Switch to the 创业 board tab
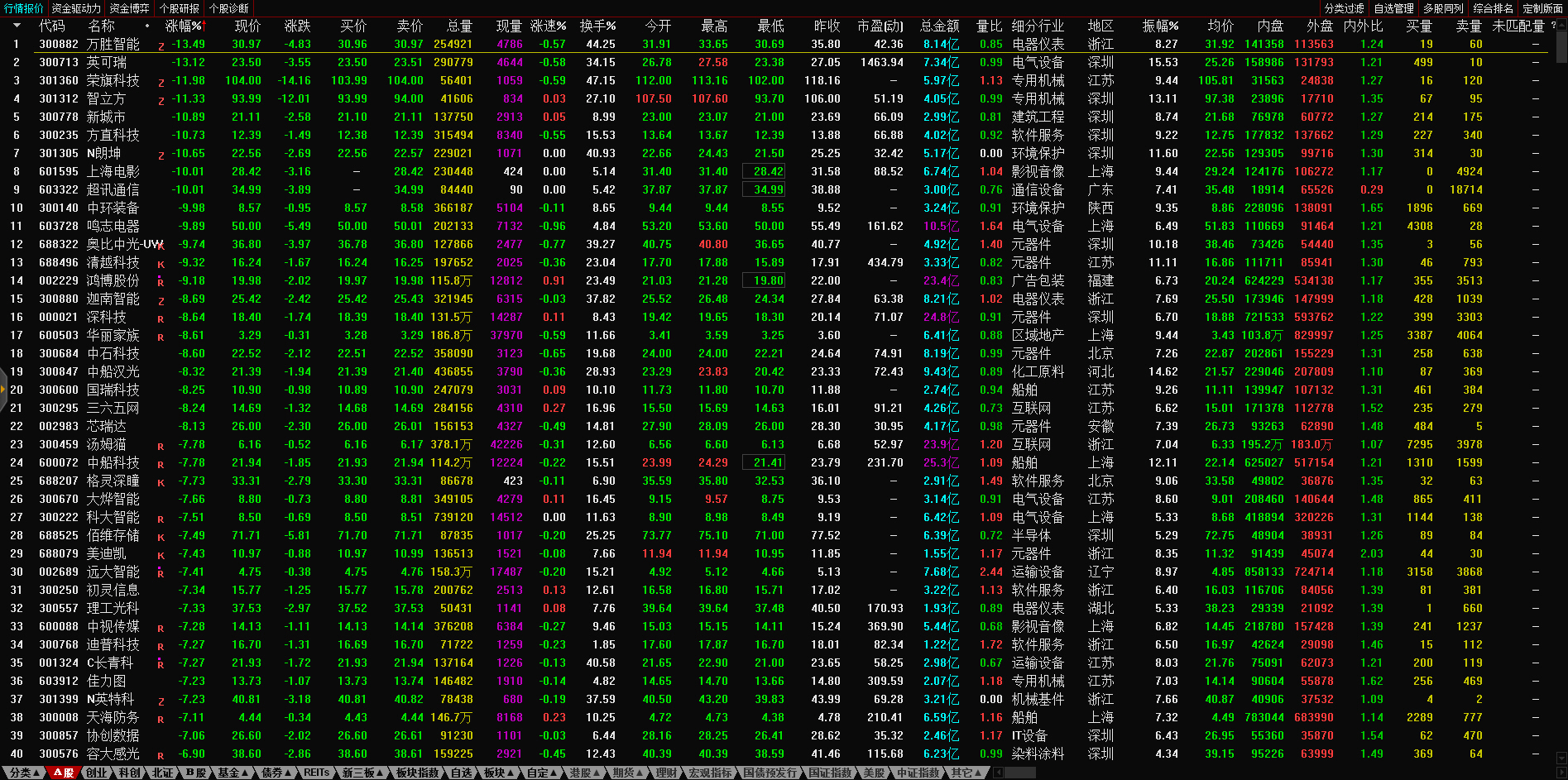 click(97, 773)
